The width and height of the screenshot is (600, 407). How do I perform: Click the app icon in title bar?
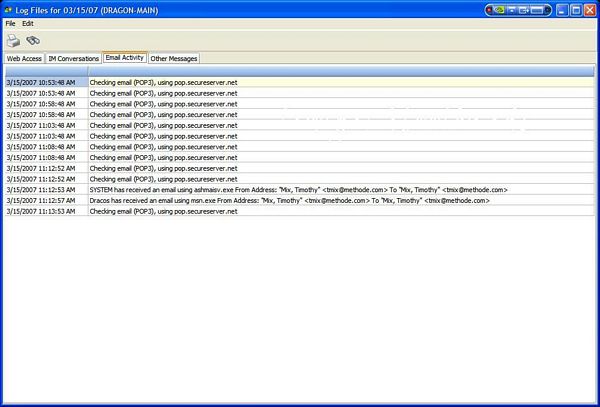point(9,8)
